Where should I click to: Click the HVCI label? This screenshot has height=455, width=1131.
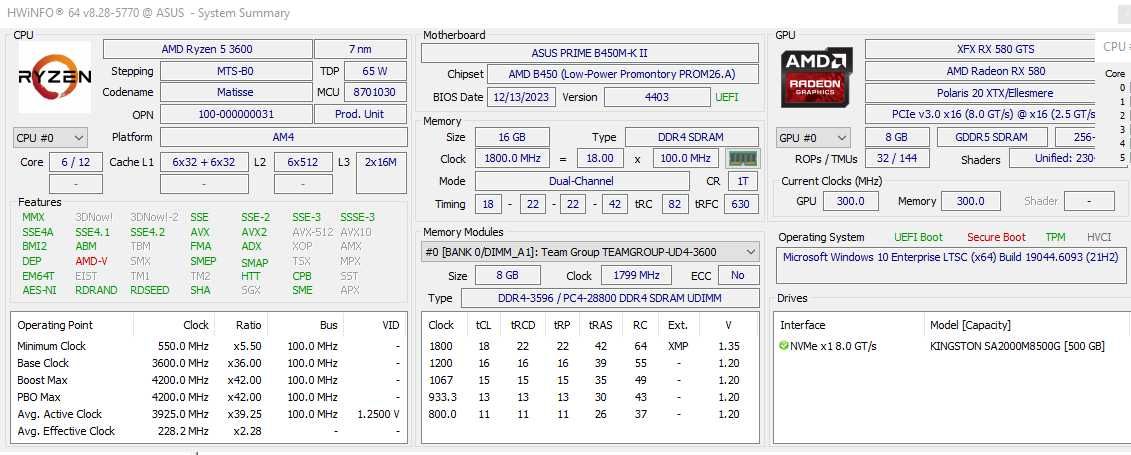pos(1099,237)
